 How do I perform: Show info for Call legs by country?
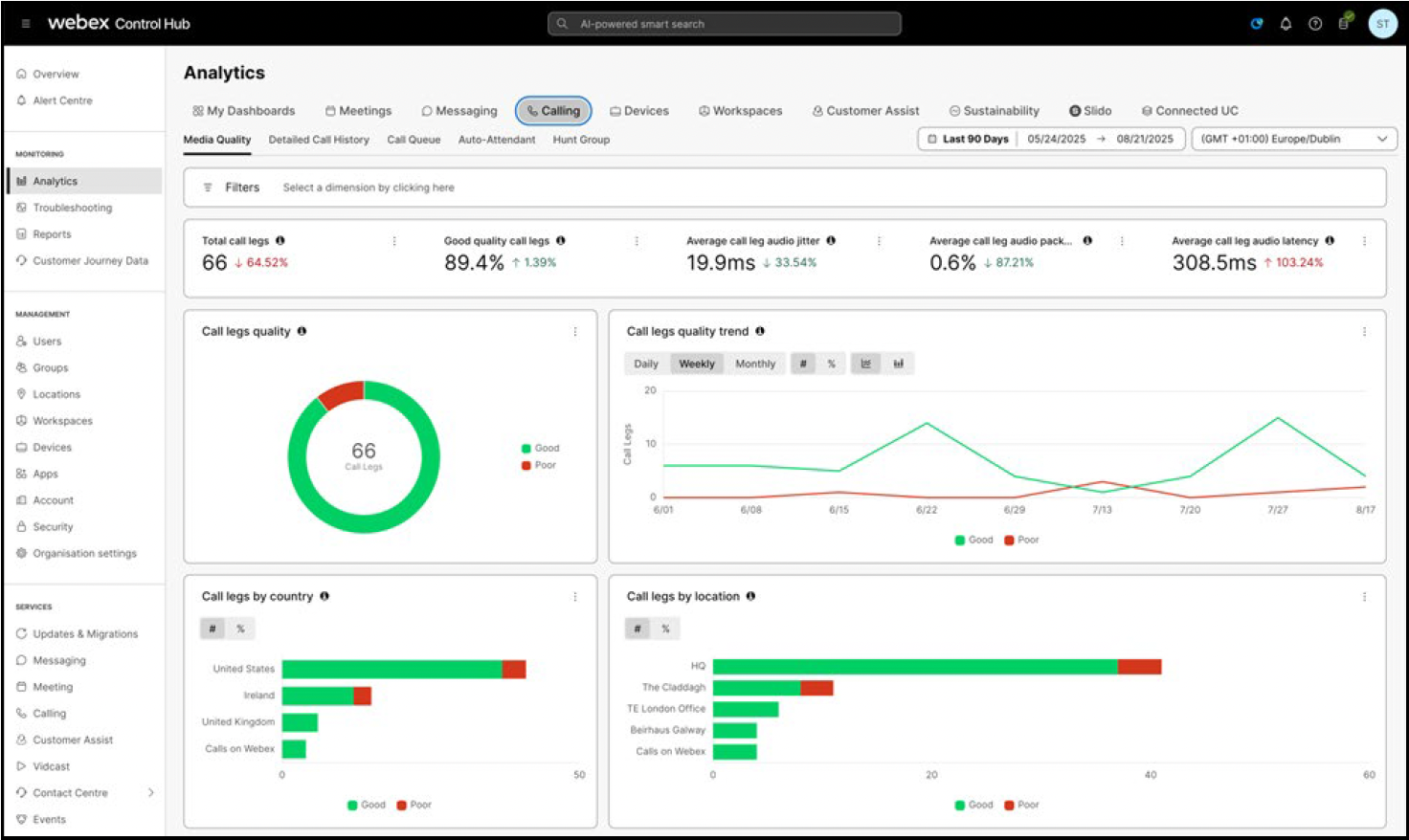click(x=324, y=596)
